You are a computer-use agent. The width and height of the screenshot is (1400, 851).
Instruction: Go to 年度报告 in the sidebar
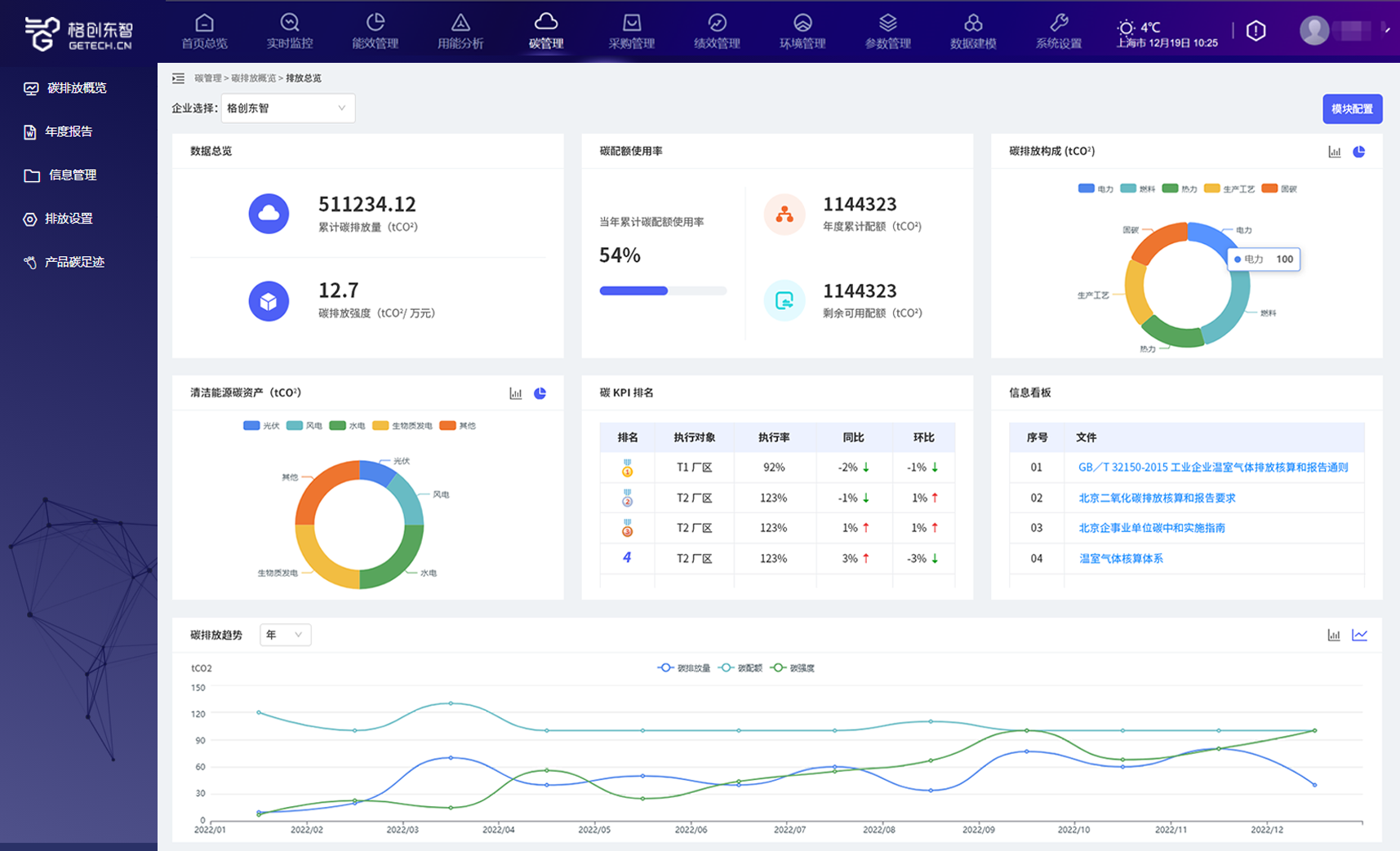(69, 131)
